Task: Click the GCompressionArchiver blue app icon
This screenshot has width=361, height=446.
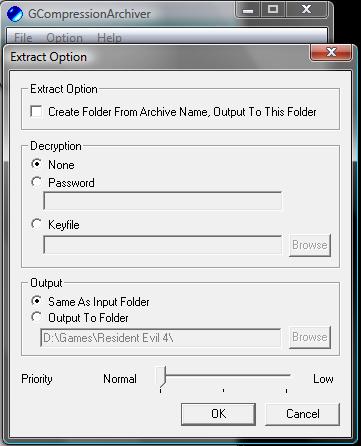Action: point(15,14)
